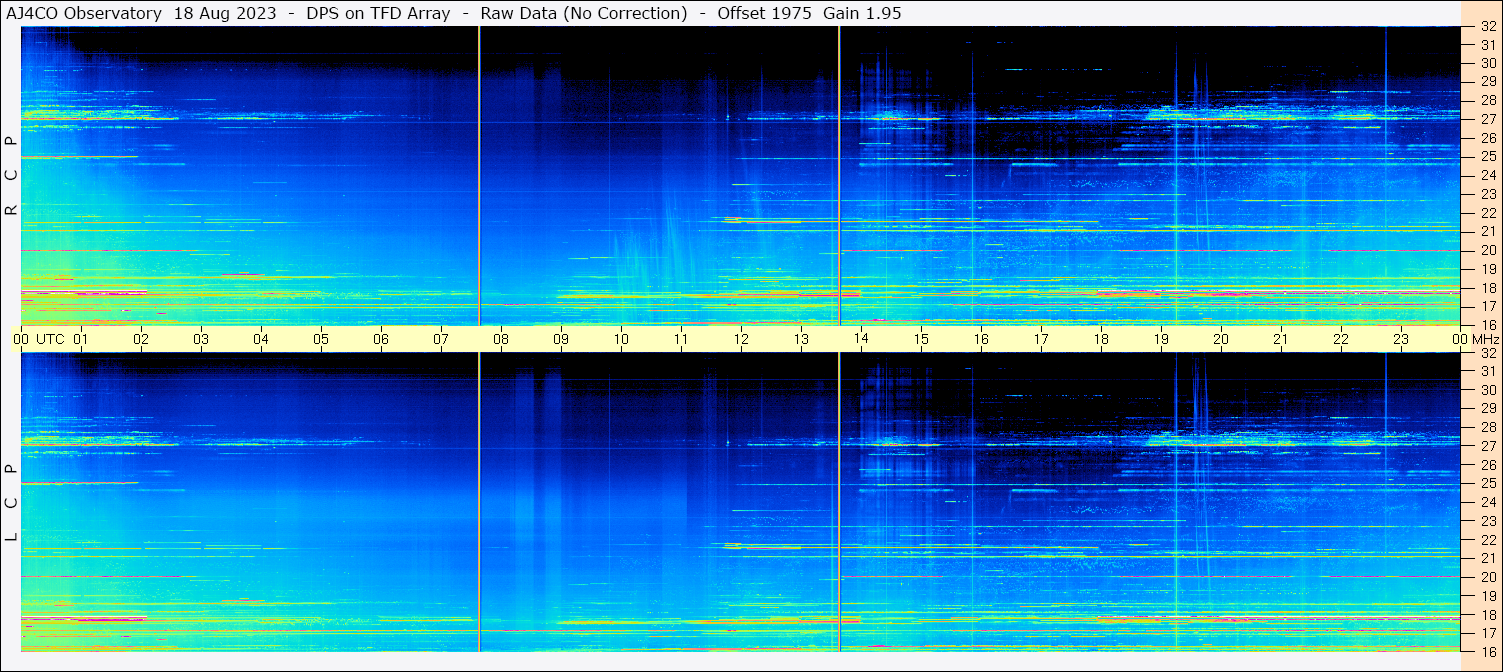Click the "Gain 1.95" value in header

pos(862,14)
